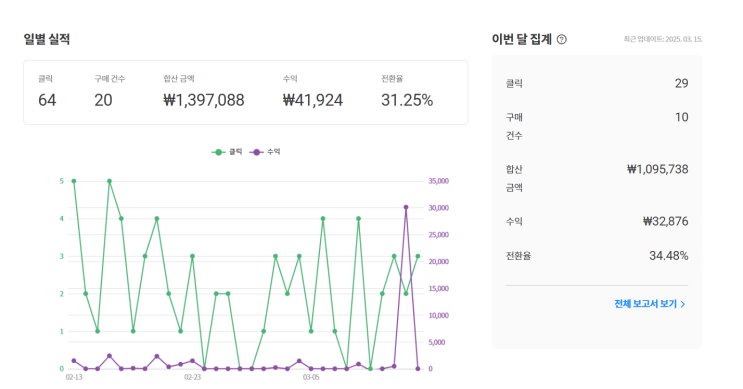Select monthly clicks value 29
The image size is (743, 389).
pyautogui.click(x=681, y=83)
